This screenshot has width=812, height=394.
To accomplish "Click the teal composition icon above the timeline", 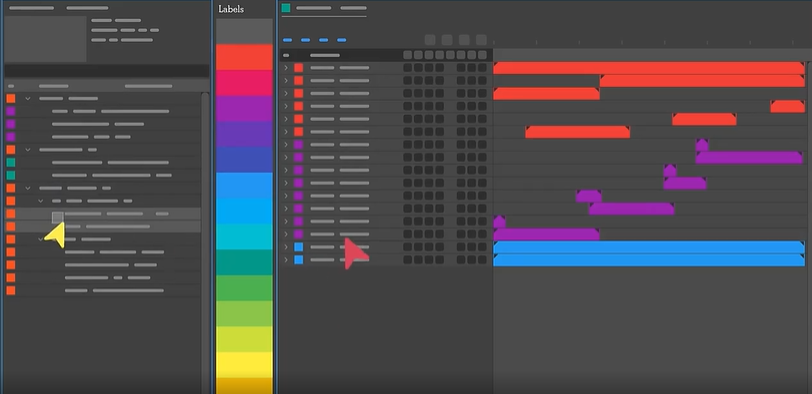I will click(286, 8).
